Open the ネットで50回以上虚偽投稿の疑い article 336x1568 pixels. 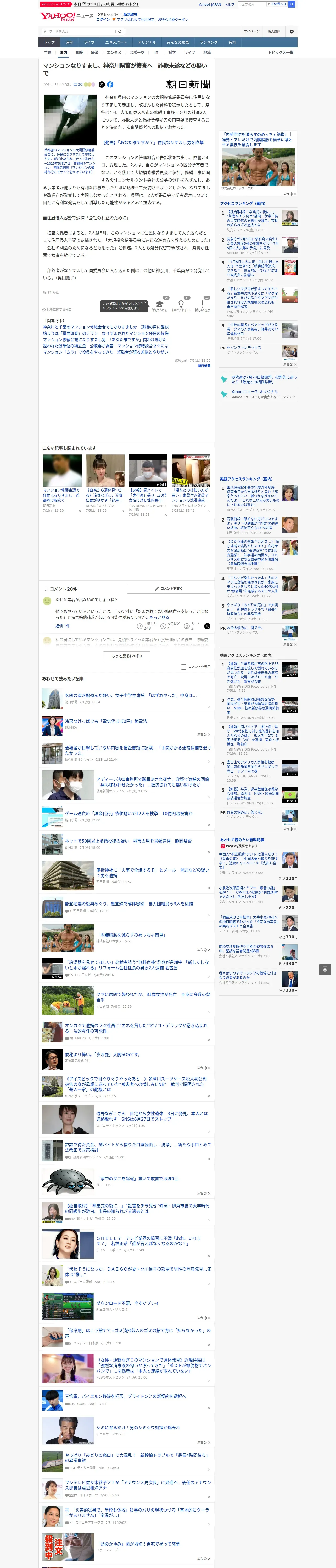click(x=128, y=841)
